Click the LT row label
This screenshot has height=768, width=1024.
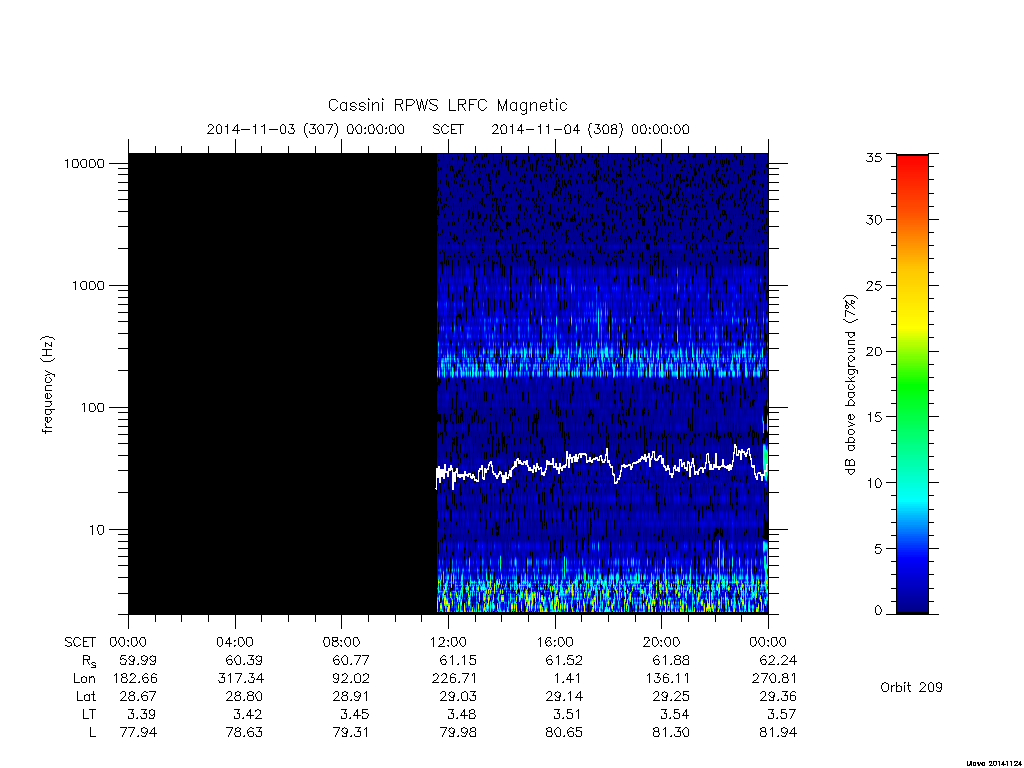click(x=89, y=714)
